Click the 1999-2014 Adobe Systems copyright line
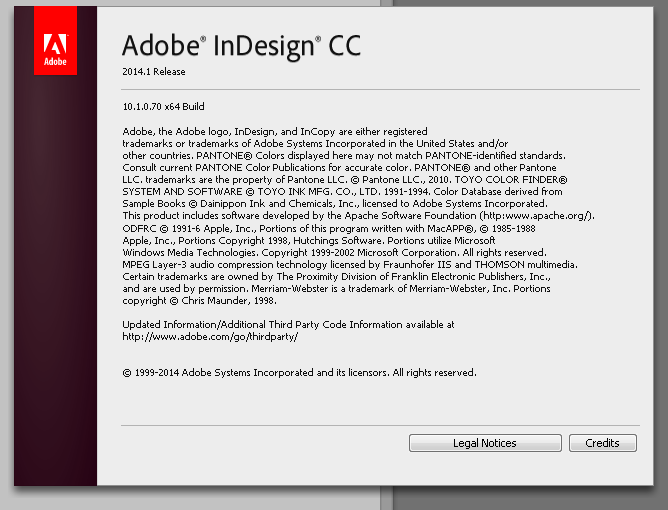This screenshot has height=510, width=668. tap(299, 373)
